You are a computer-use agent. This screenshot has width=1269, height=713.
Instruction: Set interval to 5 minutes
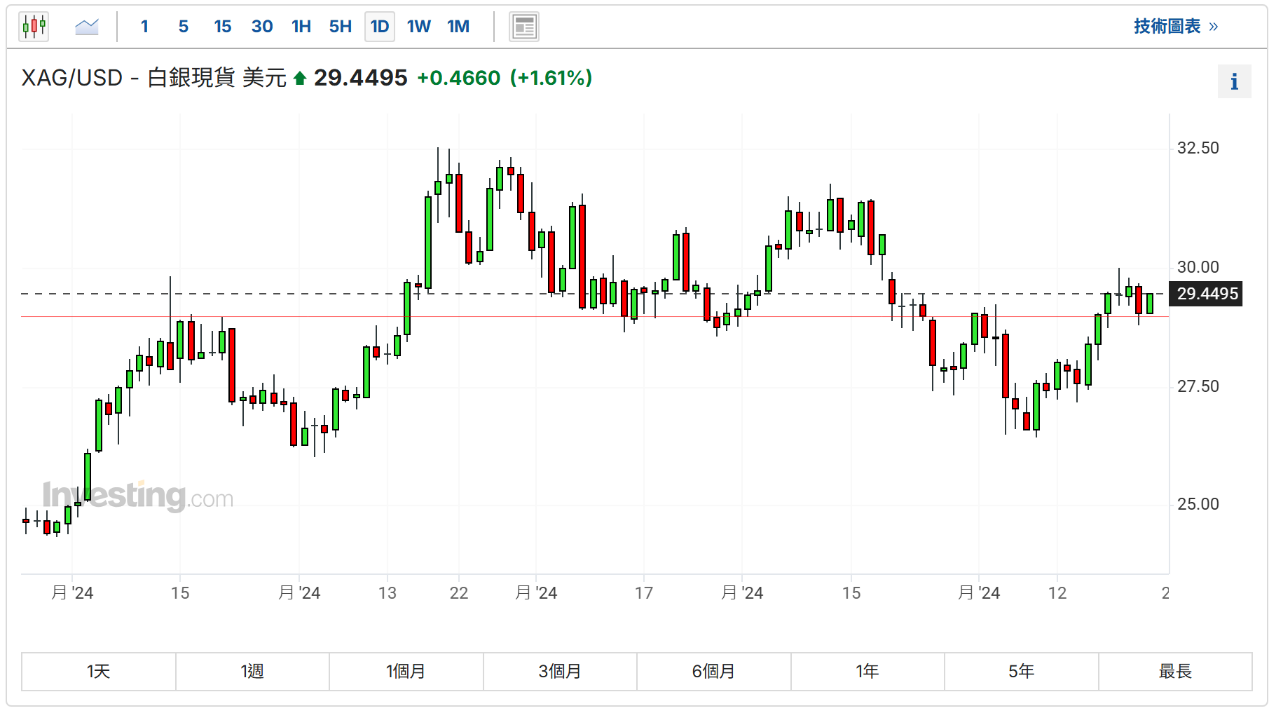coord(183,27)
